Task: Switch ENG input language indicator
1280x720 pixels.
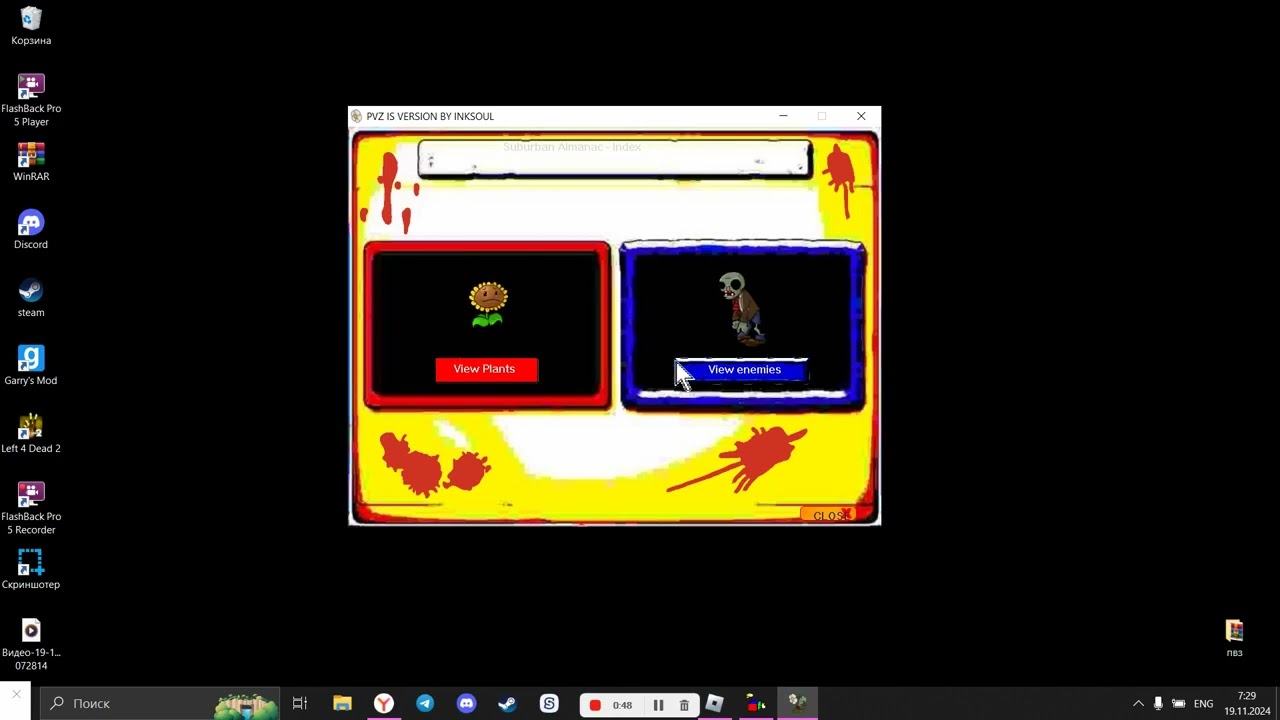Action: point(1204,704)
